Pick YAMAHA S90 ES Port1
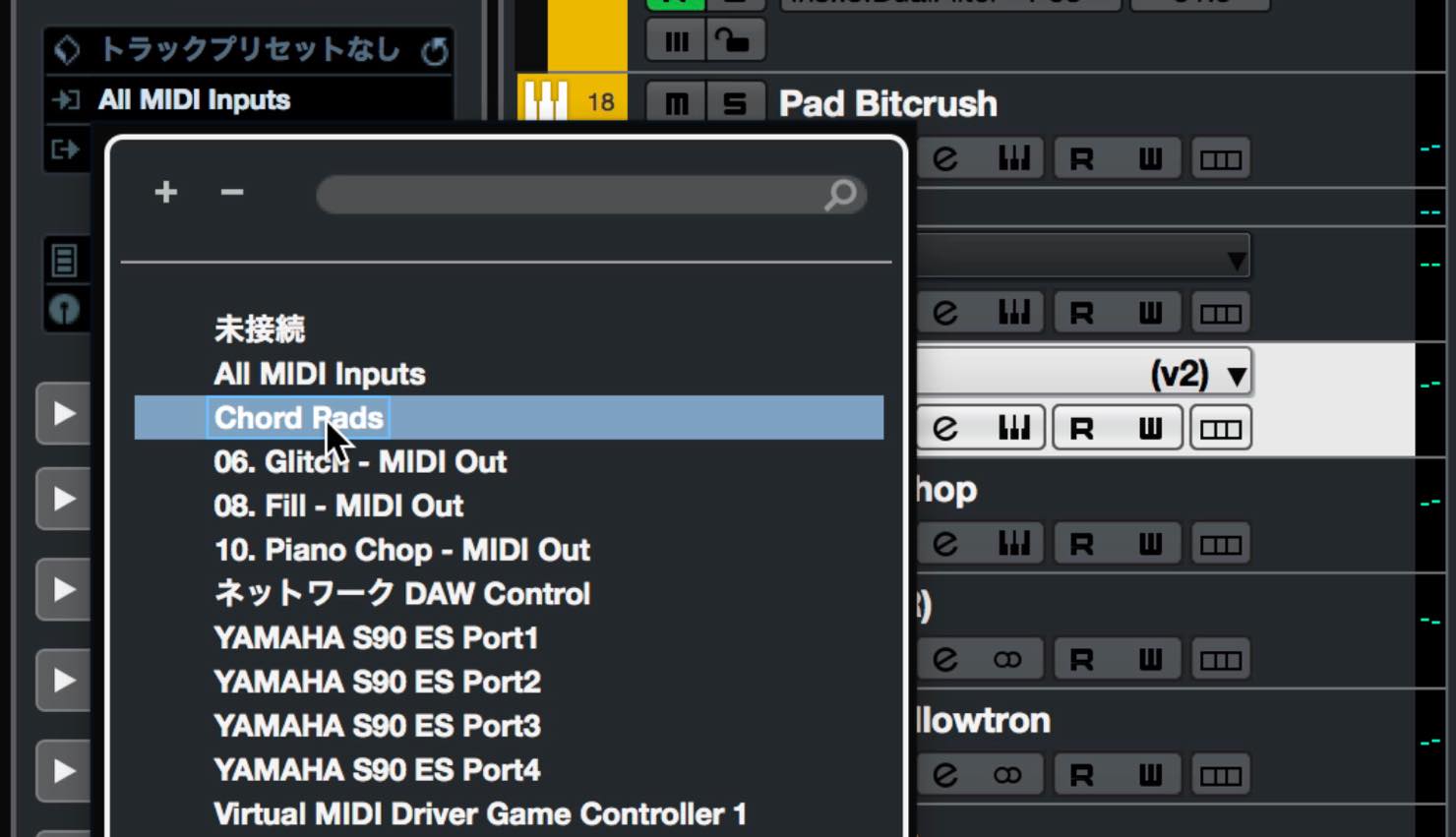 click(376, 638)
